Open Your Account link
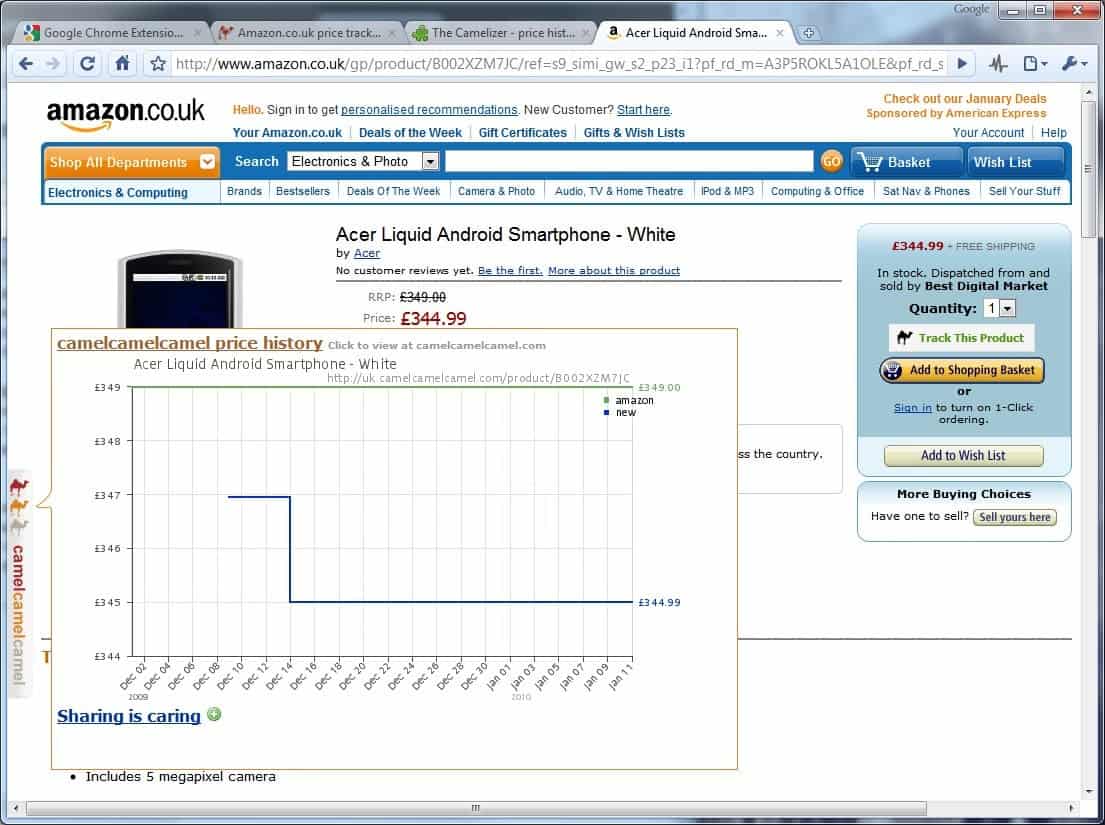Viewport: 1105px width, 825px height. (x=988, y=132)
